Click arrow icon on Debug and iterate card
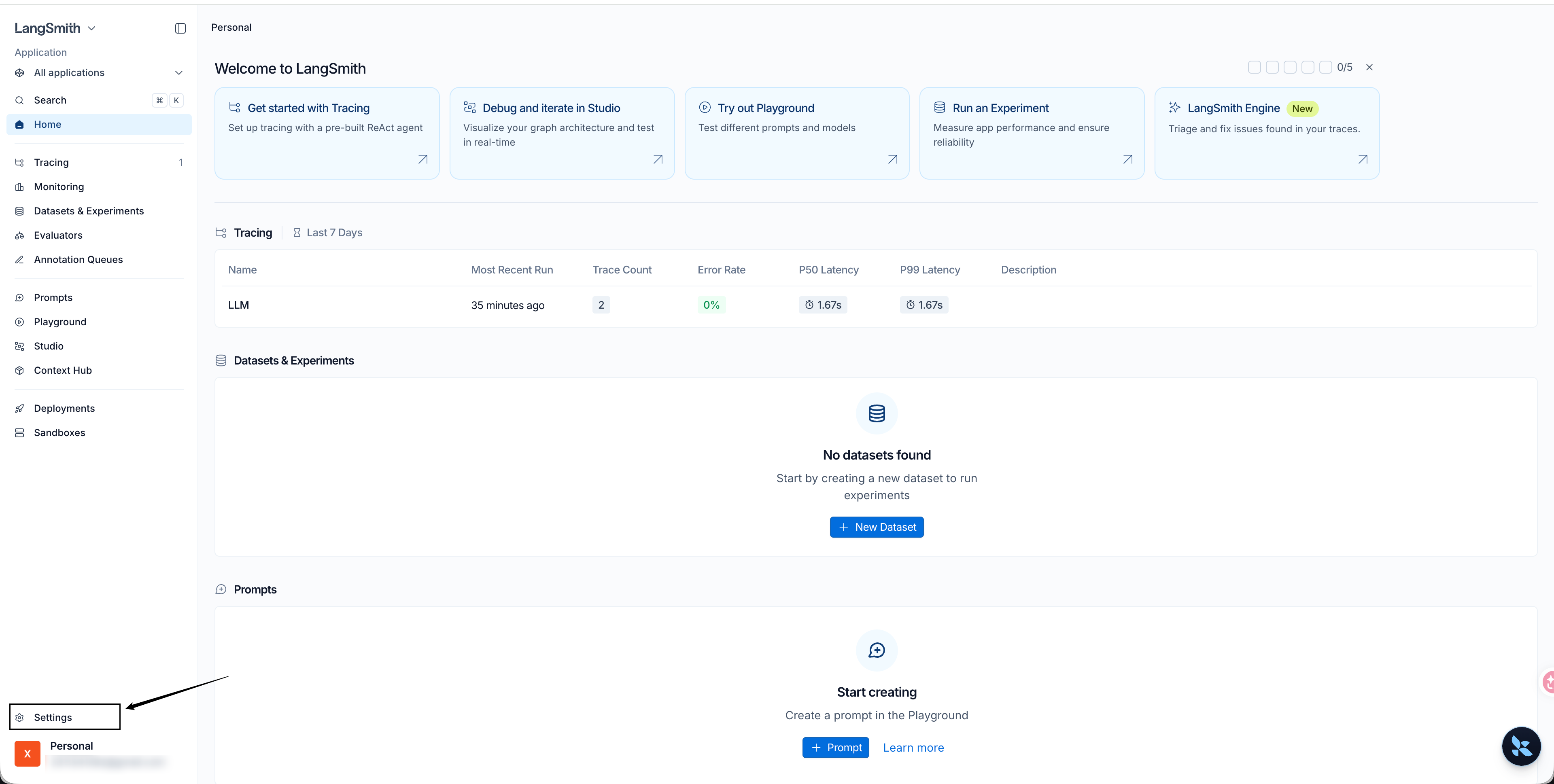 tap(658, 159)
